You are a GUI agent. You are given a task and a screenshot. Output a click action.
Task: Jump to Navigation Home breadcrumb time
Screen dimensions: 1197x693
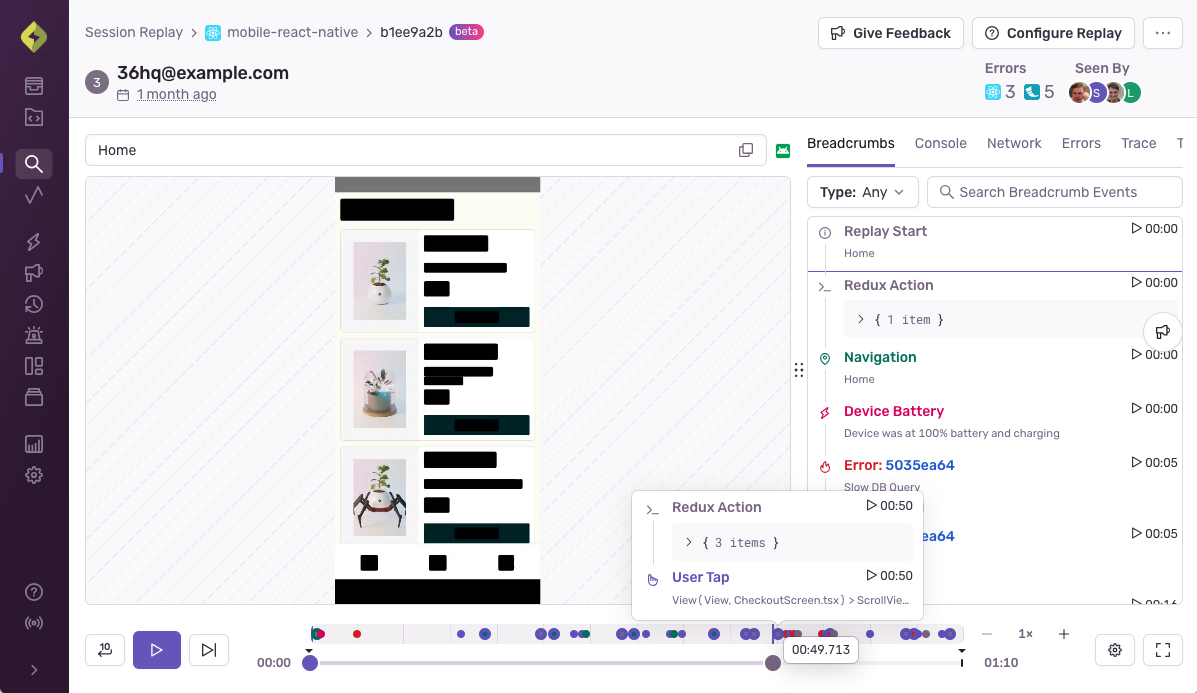point(1154,354)
